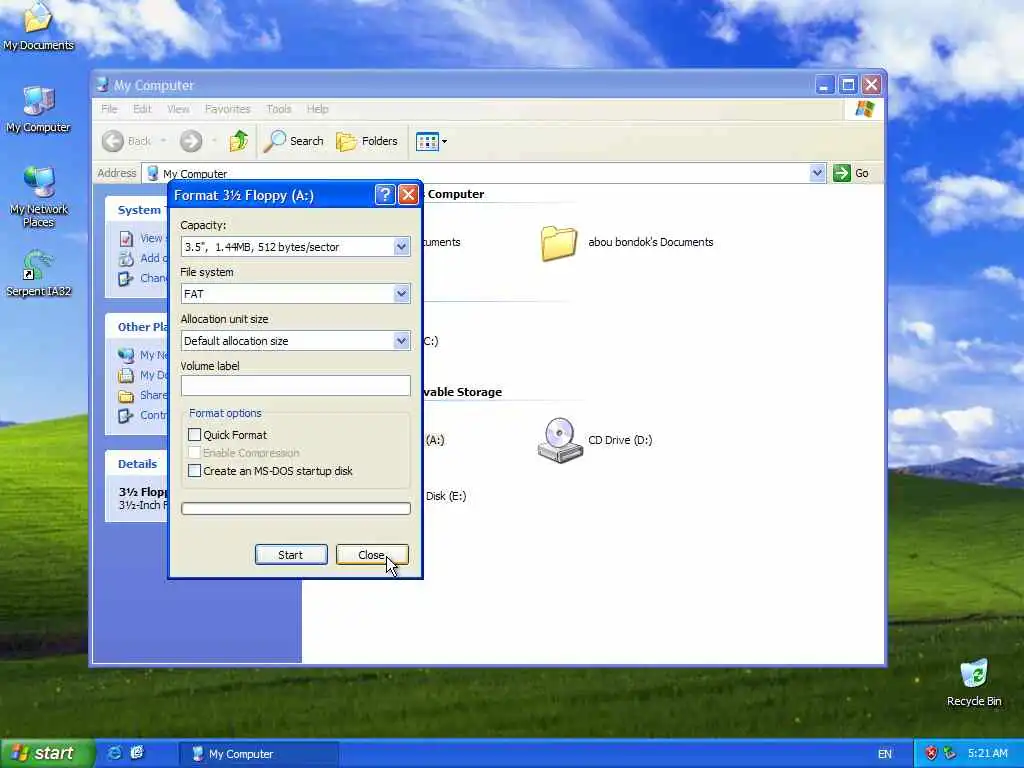Click the red security shield tray icon
Screen dimensions: 1024x768
[931, 753]
